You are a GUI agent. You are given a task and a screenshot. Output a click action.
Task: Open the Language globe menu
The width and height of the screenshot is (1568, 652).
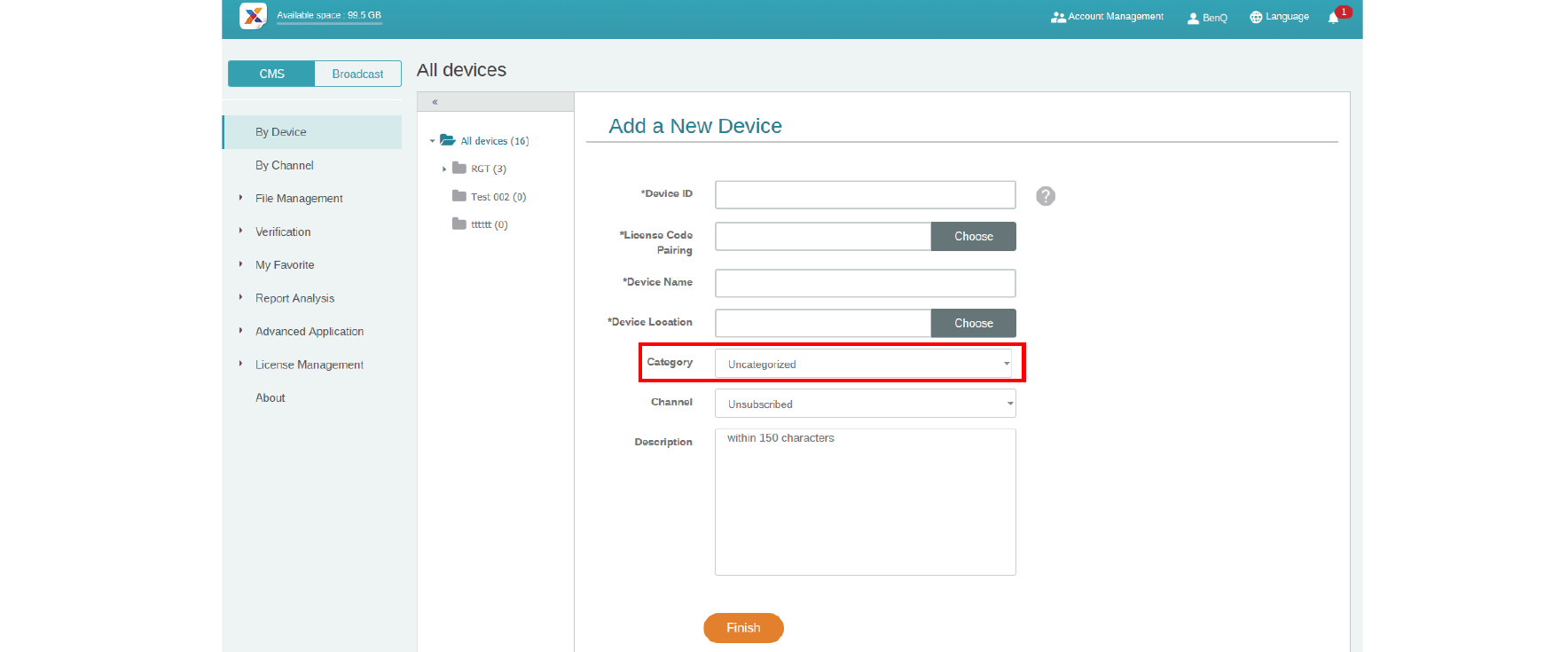pyautogui.click(x=1279, y=17)
